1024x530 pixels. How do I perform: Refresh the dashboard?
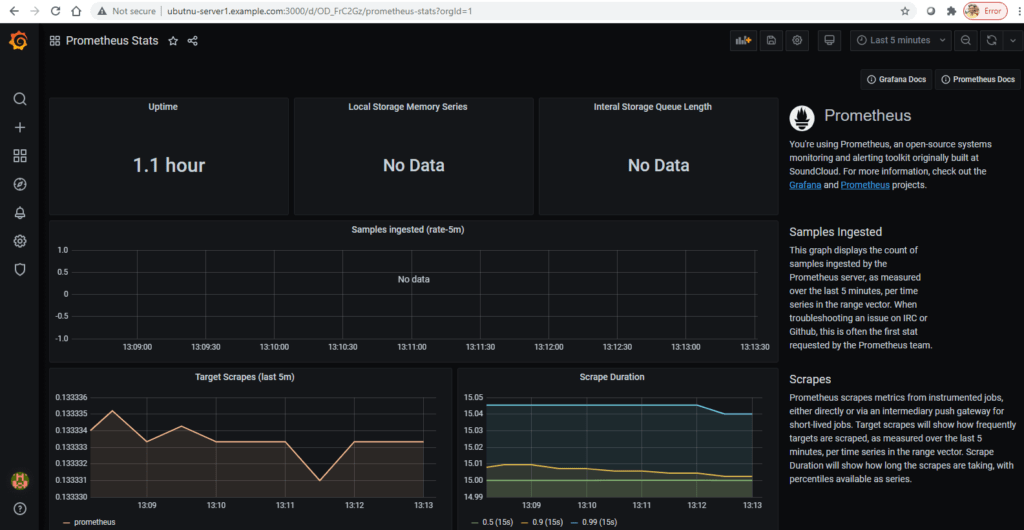pos(991,40)
